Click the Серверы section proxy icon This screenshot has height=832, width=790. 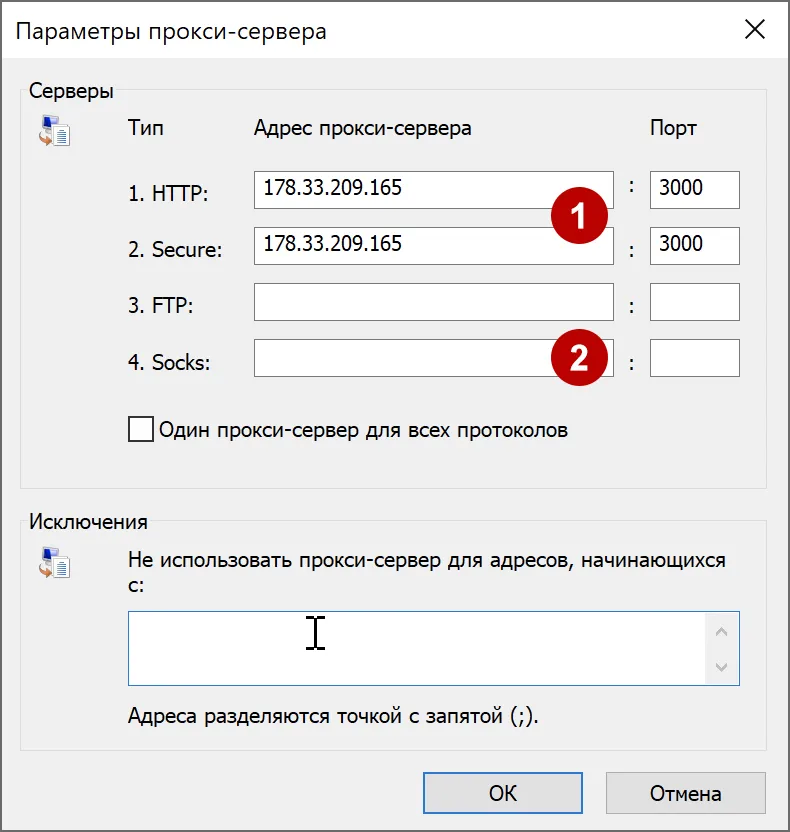click(x=56, y=130)
